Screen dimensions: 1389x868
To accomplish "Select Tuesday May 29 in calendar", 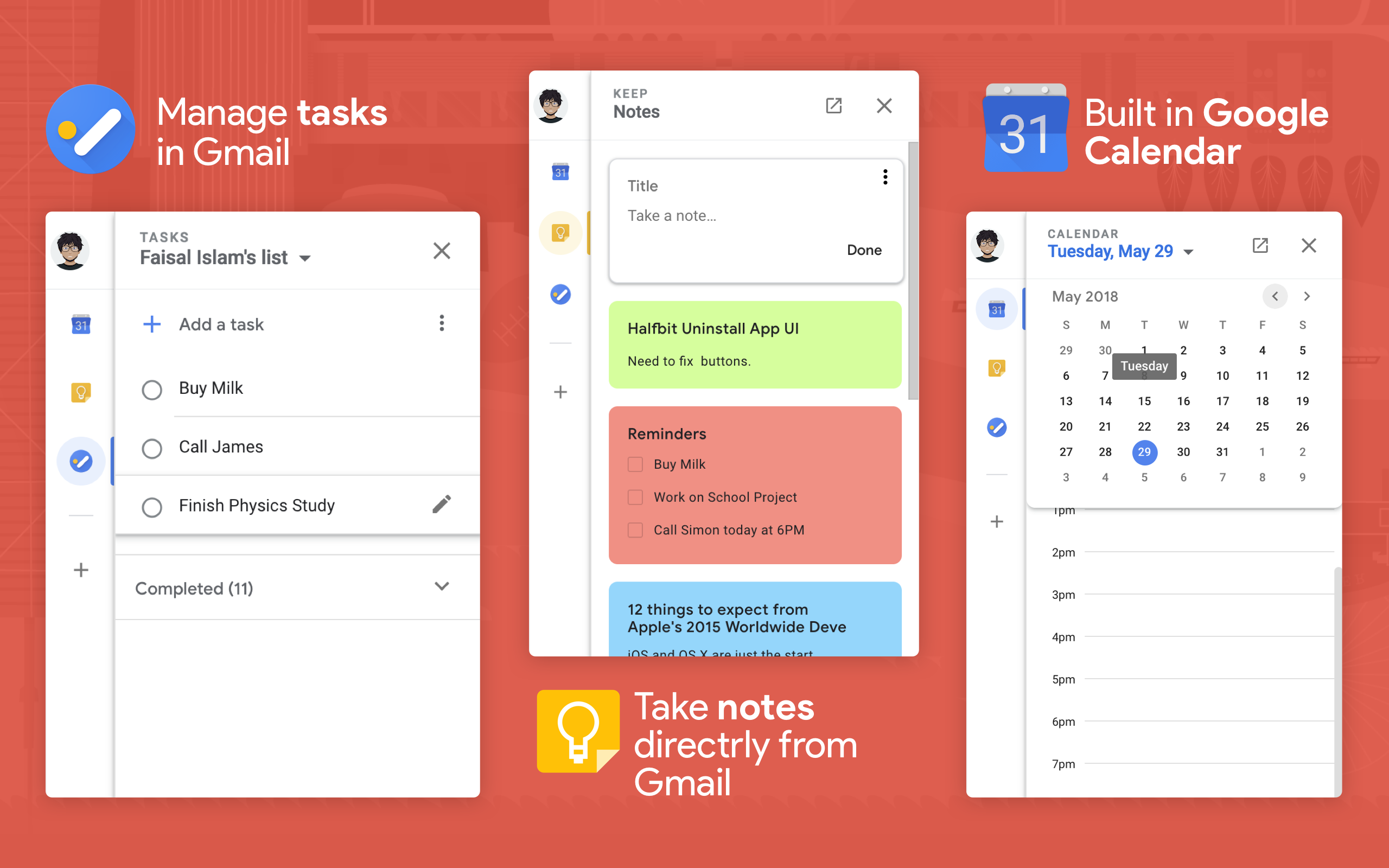I will point(1144,452).
